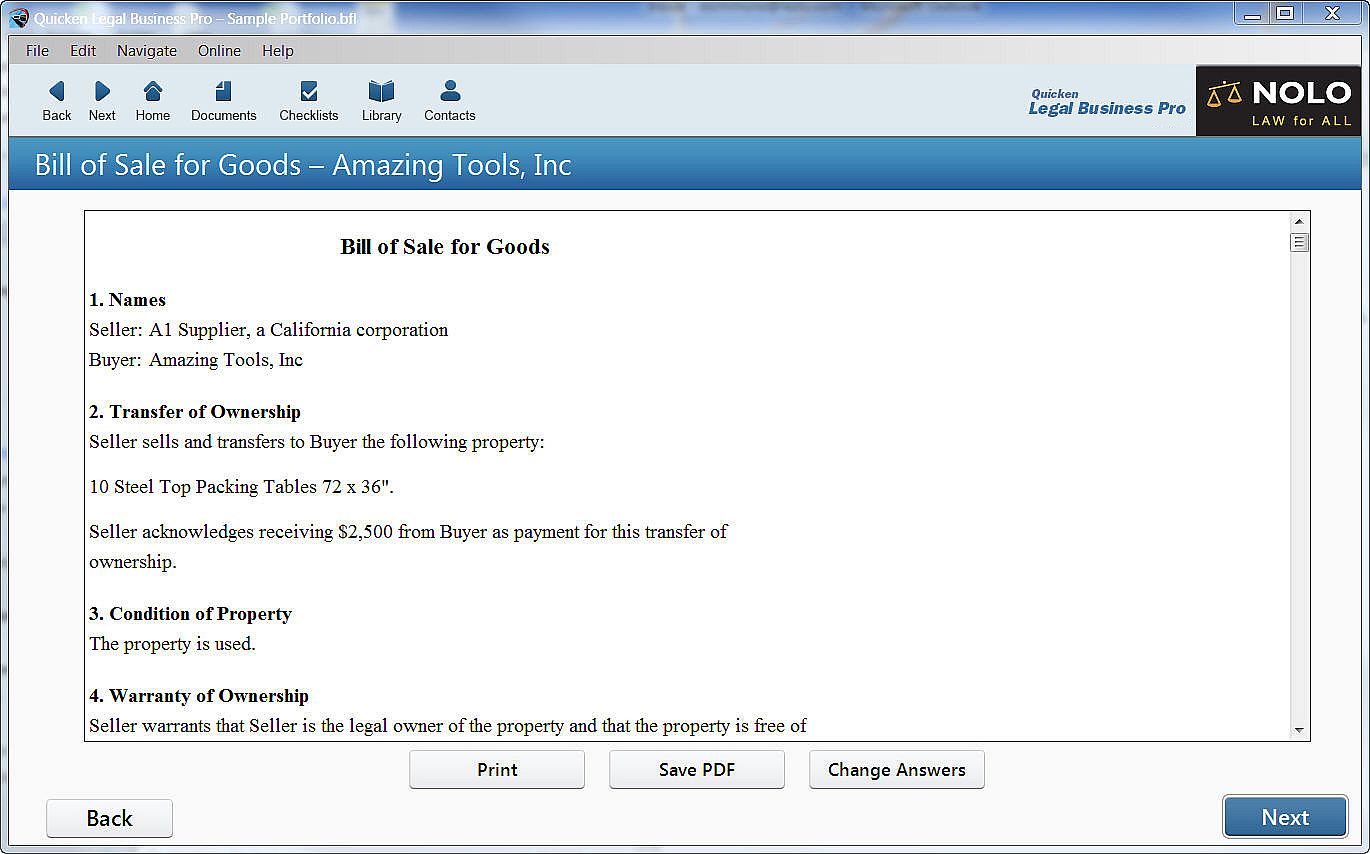Click the document scrollbar up arrow

coord(1299,221)
